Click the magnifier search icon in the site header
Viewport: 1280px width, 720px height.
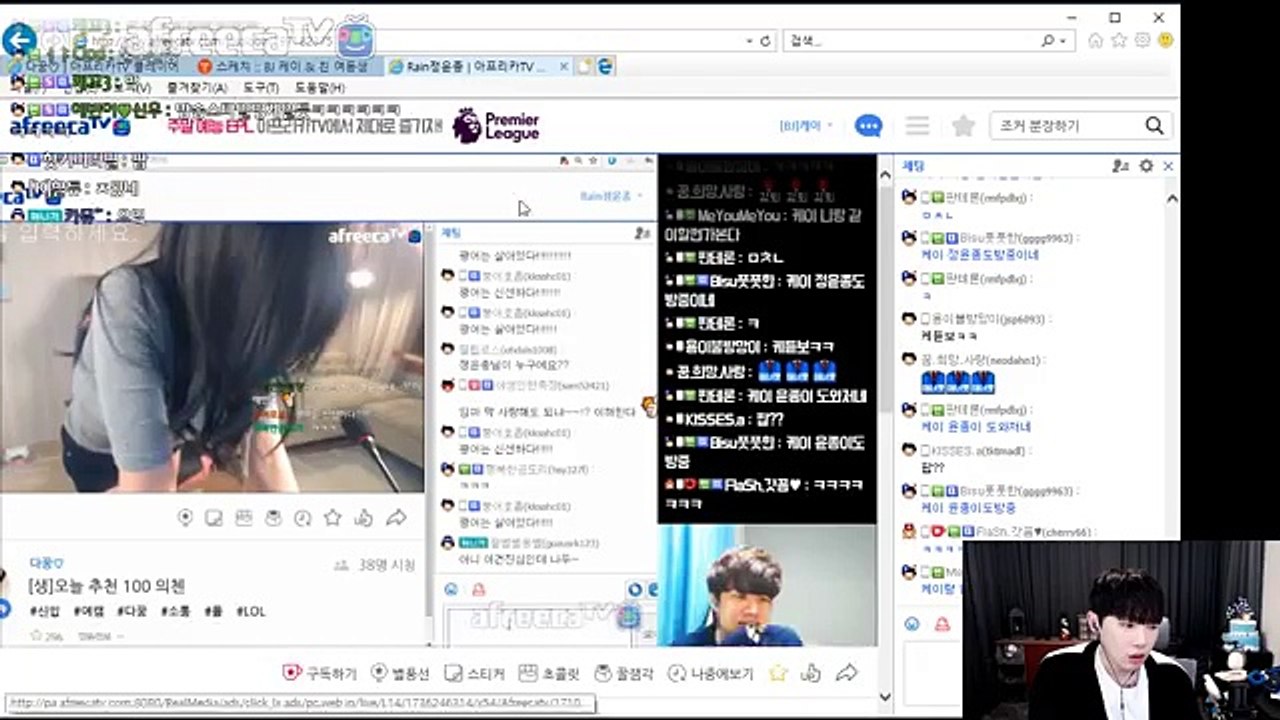(1154, 126)
